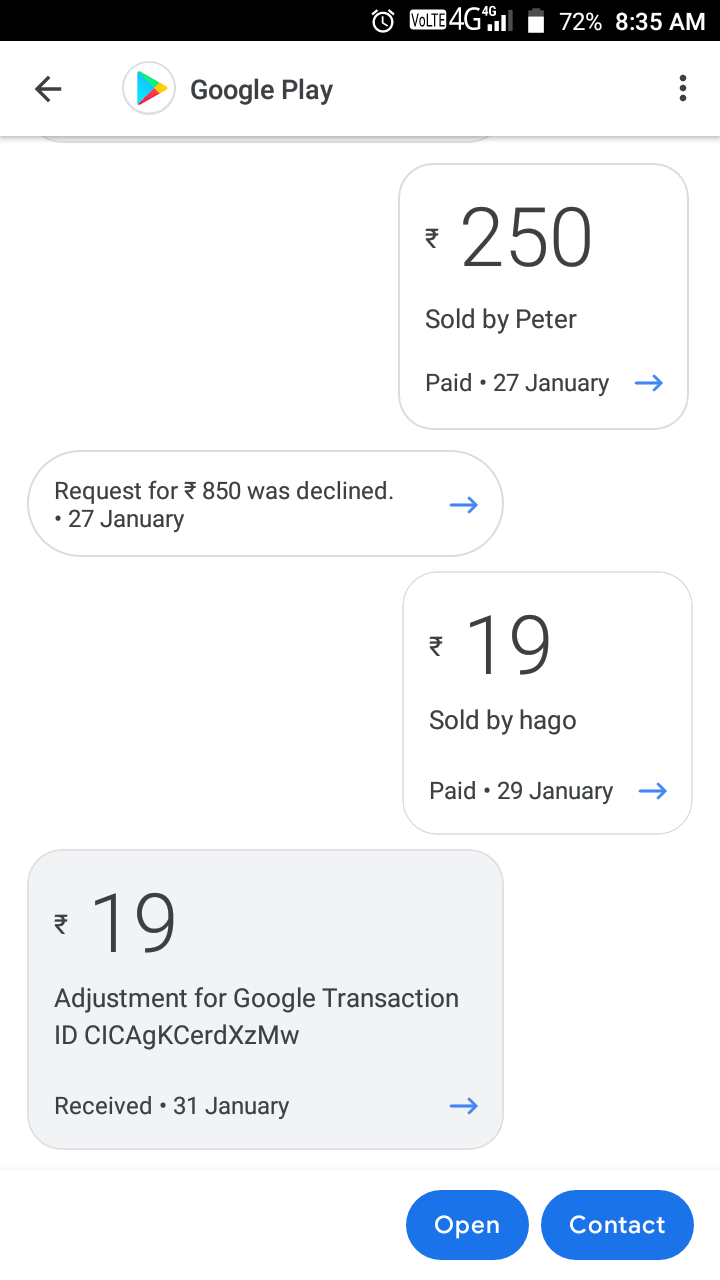Tap the Received 31 January status text
Screen dimensions: 720x1280
(172, 1106)
